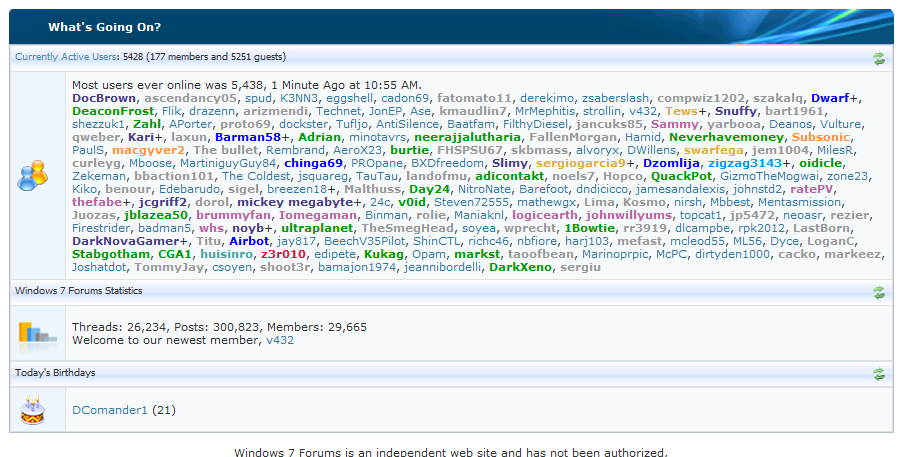
Task: Open Airbot's profile link
Action: coord(249,240)
